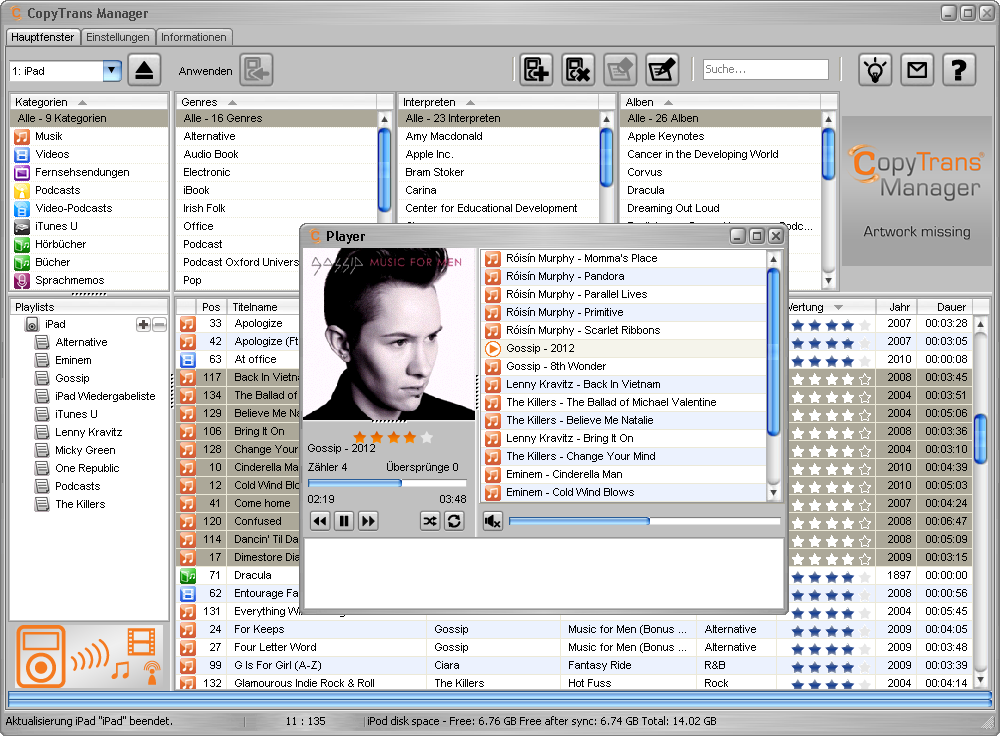1000x736 pixels.
Task: Sort the Alben column header
Action: point(721,102)
